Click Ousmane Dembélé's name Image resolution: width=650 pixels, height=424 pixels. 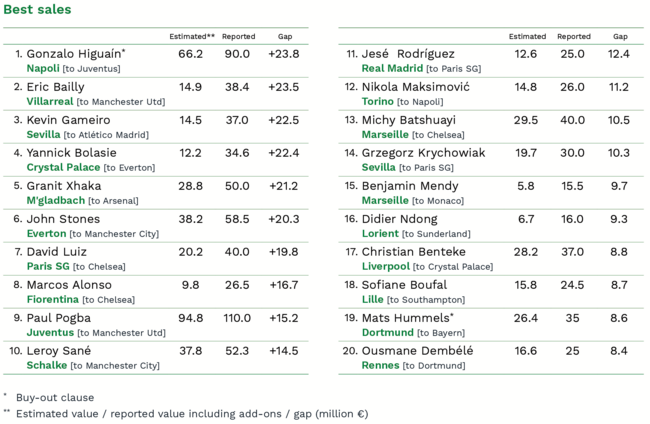click(x=417, y=351)
